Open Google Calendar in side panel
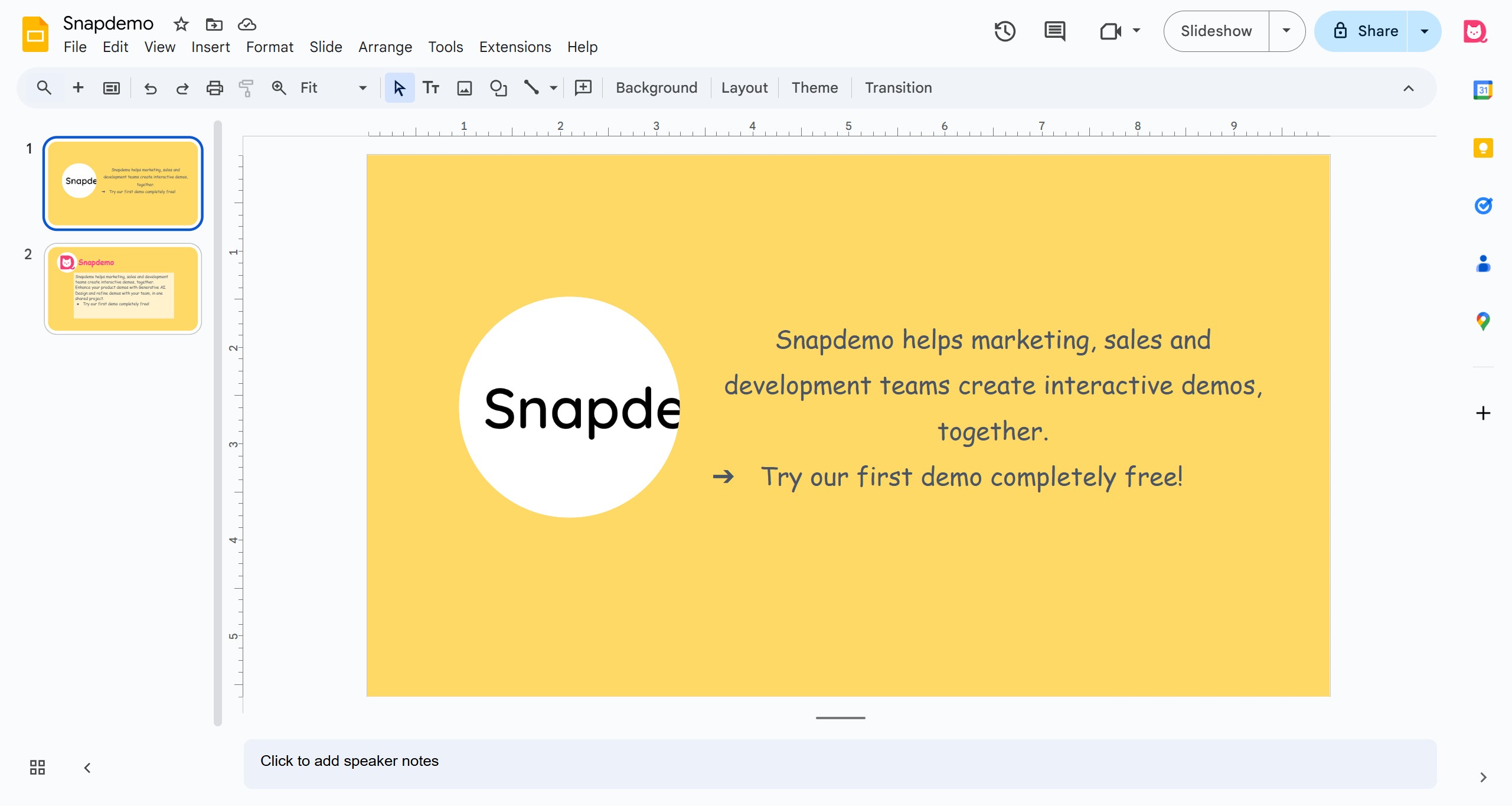This screenshot has width=1512, height=806. click(x=1483, y=90)
